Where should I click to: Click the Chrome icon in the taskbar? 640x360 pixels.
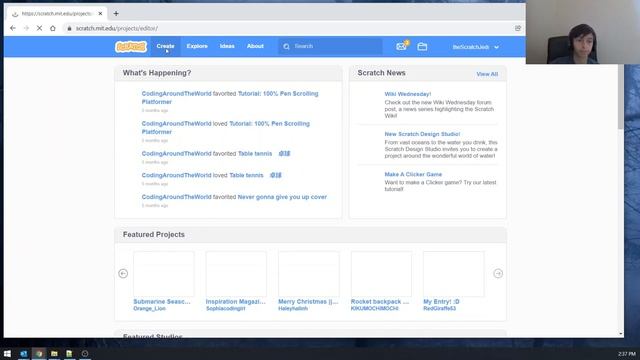tap(39, 353)
